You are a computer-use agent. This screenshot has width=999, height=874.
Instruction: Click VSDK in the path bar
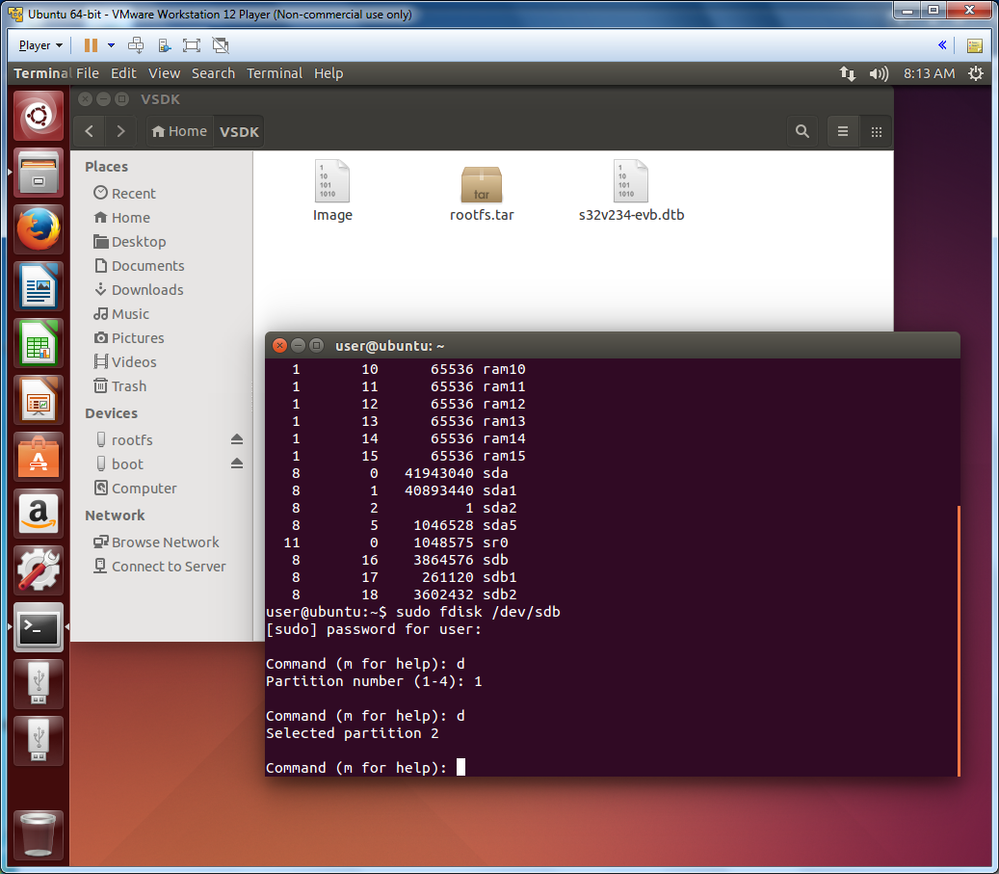tap(239, 131)
